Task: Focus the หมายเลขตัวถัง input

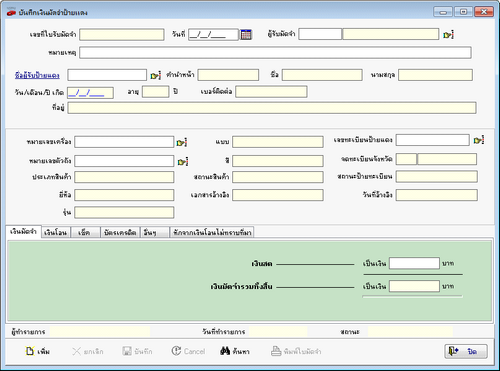Action: pyautogui.click(x=124, y=161)
